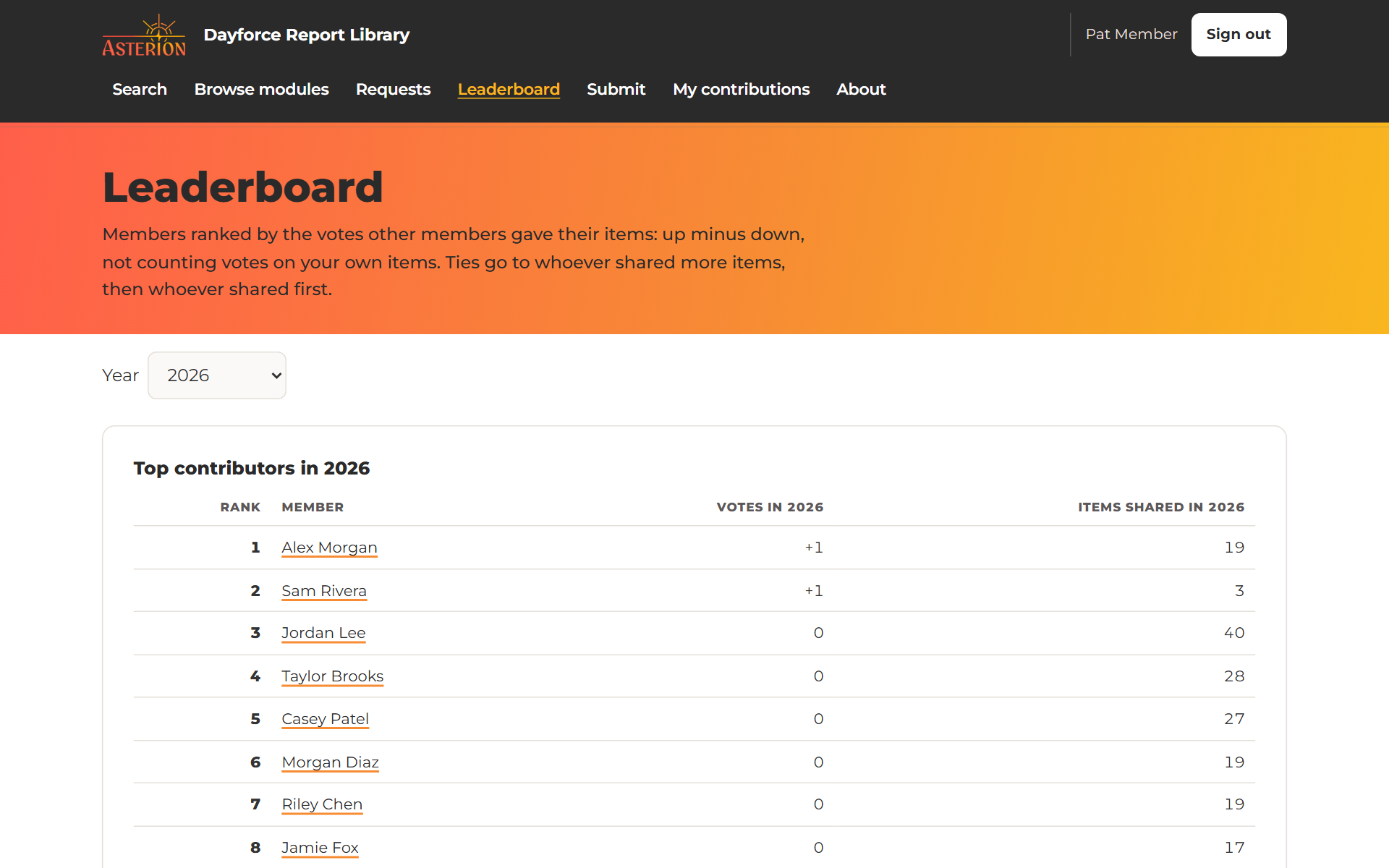Click Jamie Fox's 17 items shared value
The height and width of the screenshot is (868, 1389).
pyautogui.click(x=1234, y=848)
